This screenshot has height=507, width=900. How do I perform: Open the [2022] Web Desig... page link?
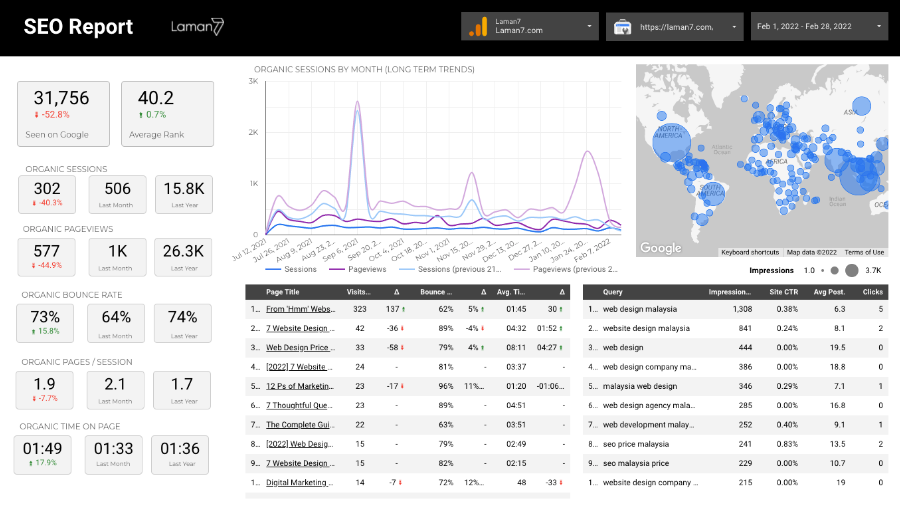click(299, 444)
